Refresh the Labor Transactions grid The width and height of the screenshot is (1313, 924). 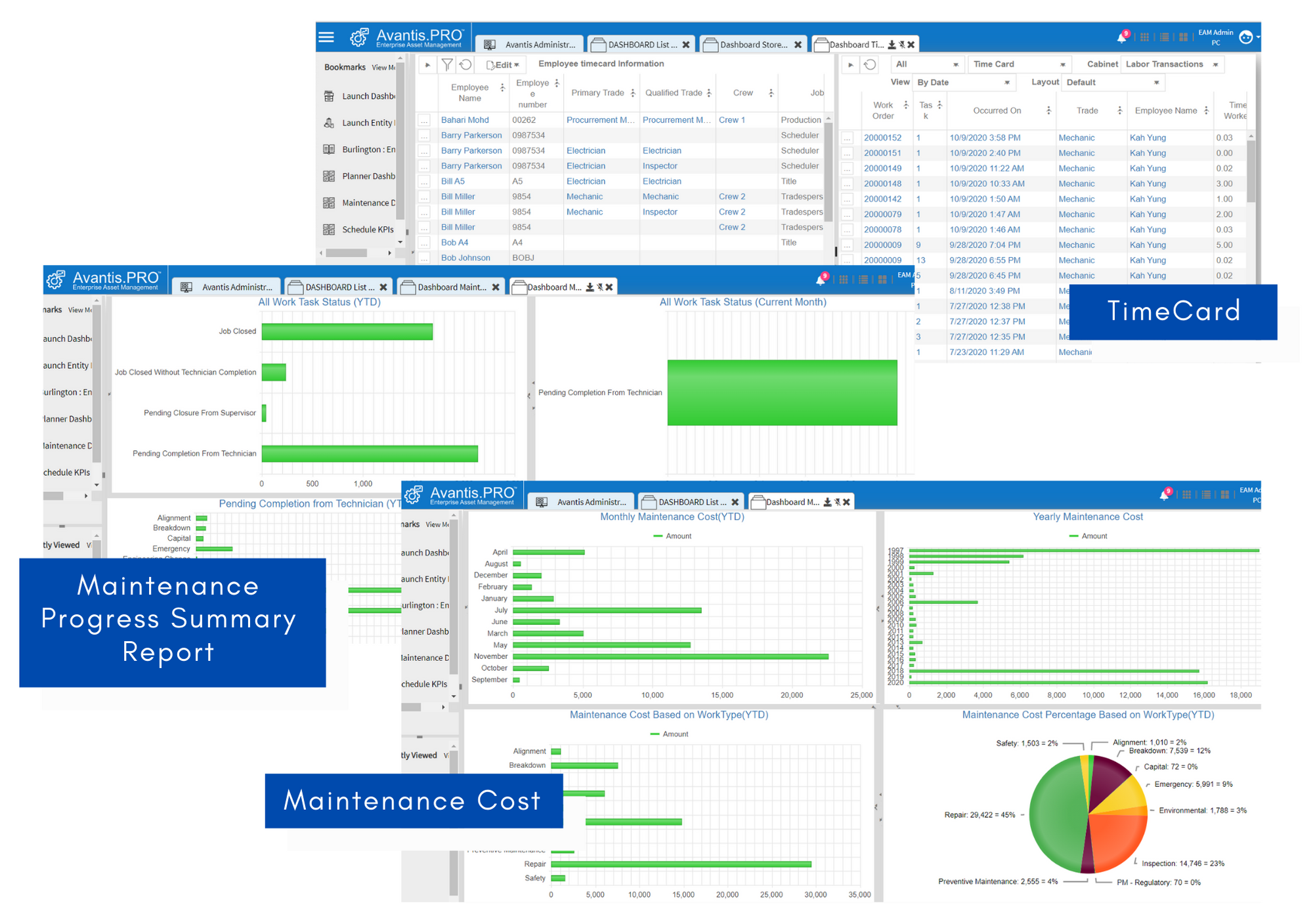coord(870,64)
